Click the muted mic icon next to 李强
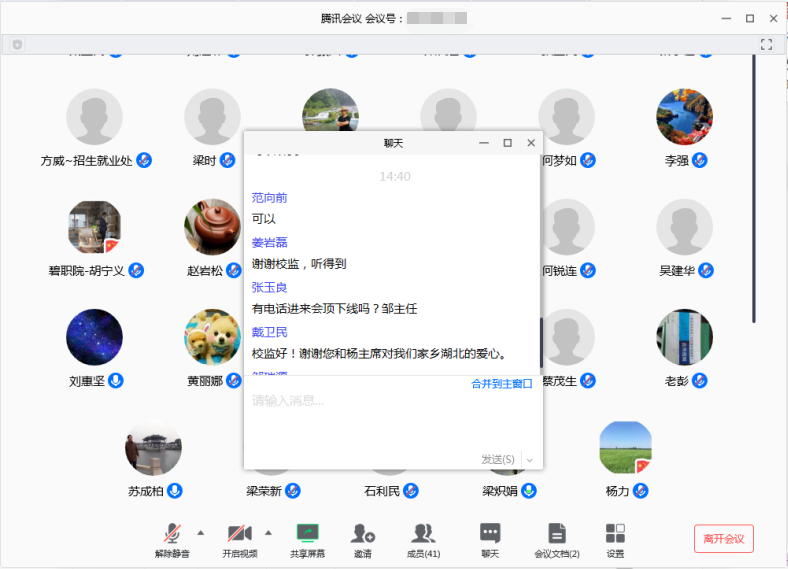Viewport: 788px width, 569px height. coord(700,160)
